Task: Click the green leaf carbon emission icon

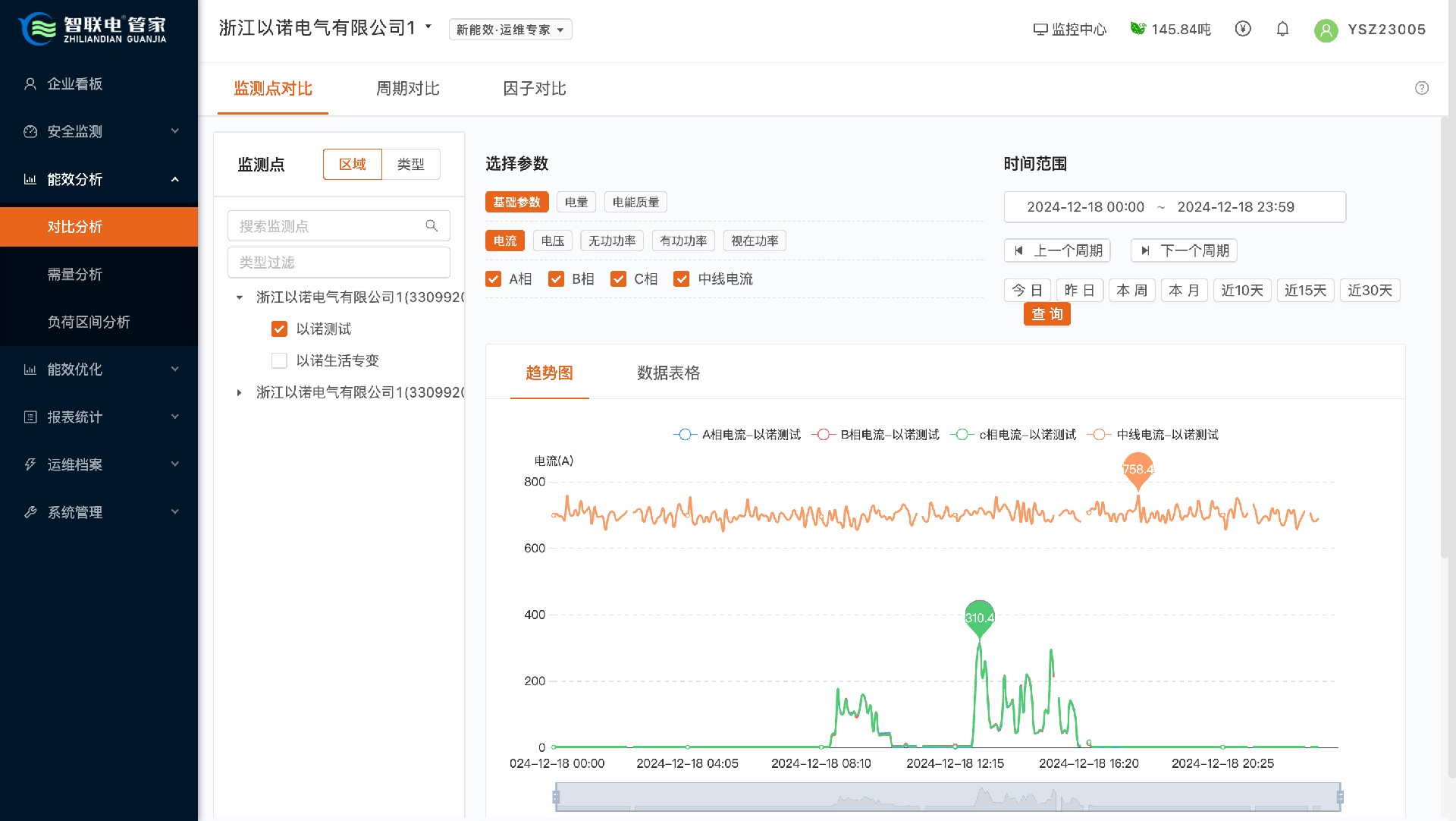Action: (1137, 29)
